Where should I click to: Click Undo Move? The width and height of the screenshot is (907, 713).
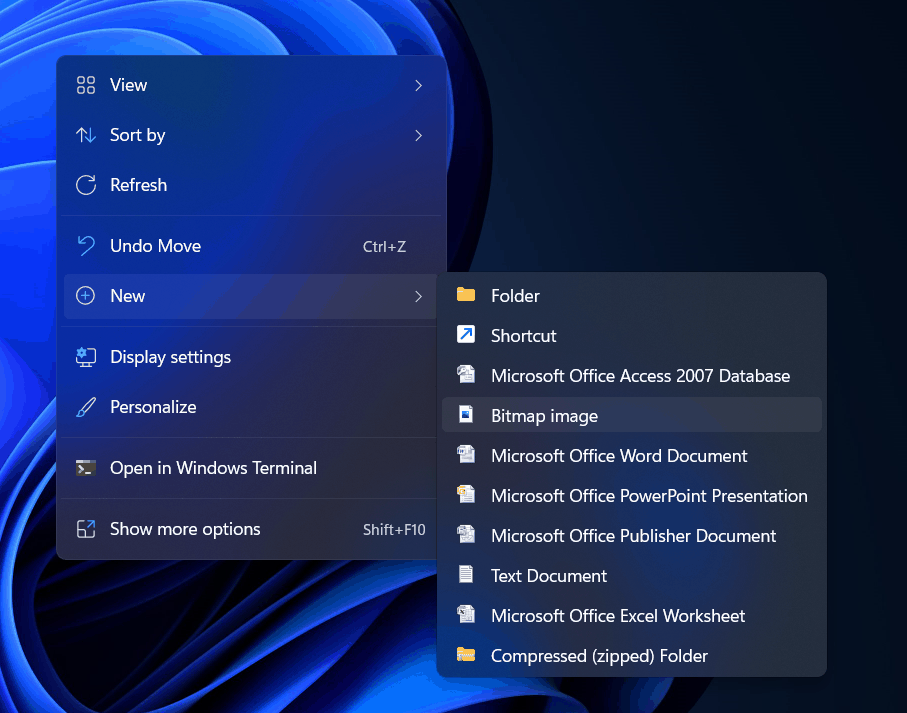155,245
